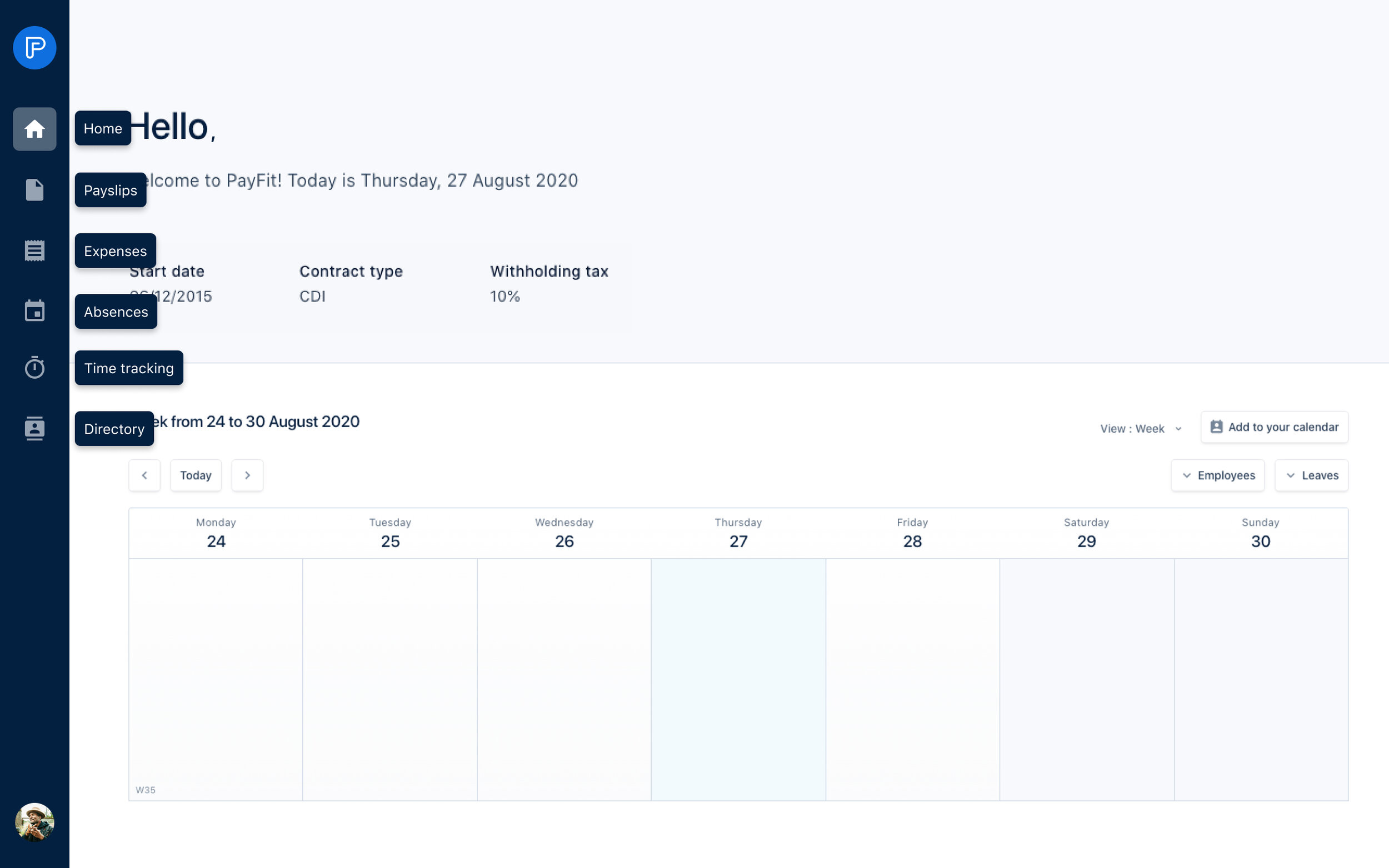The image size is (1389, 868).
Task: Open the Absences calendar icon
Action: coord(34,311)
